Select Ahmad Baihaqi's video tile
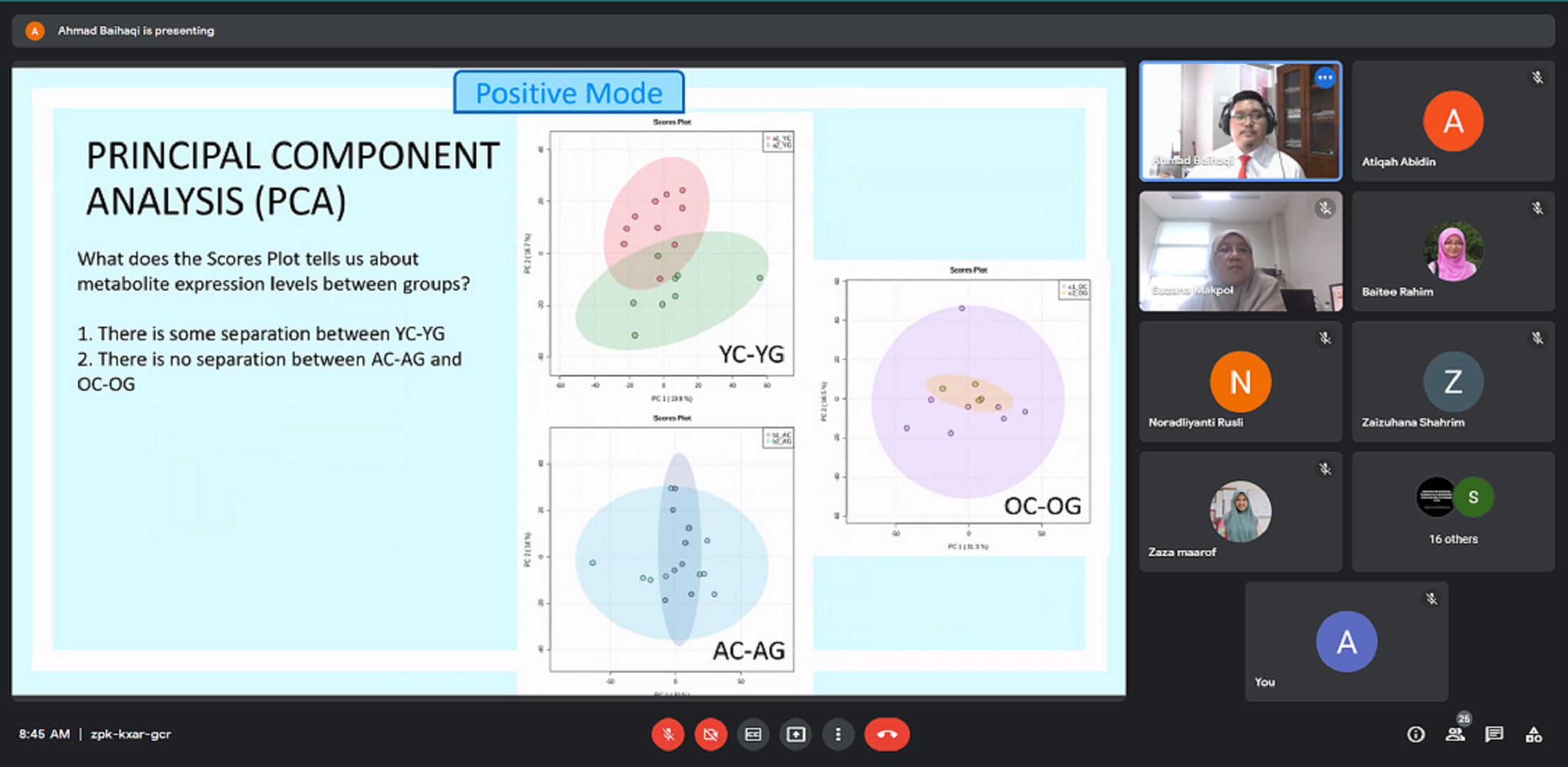The height and width of the screenshot is (767, 1568). (1240, 121)
